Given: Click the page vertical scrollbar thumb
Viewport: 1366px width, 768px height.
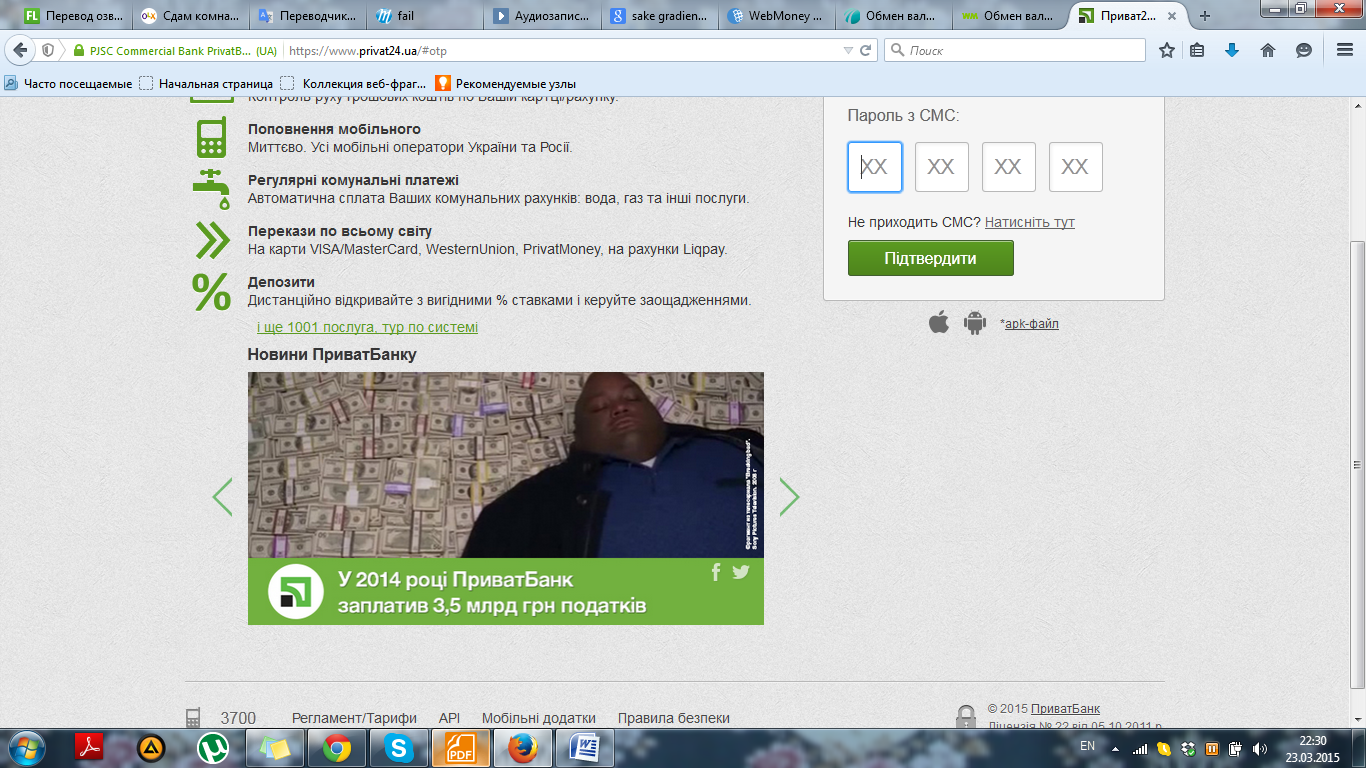Looking at the screenshot, I should [1357, 465].
